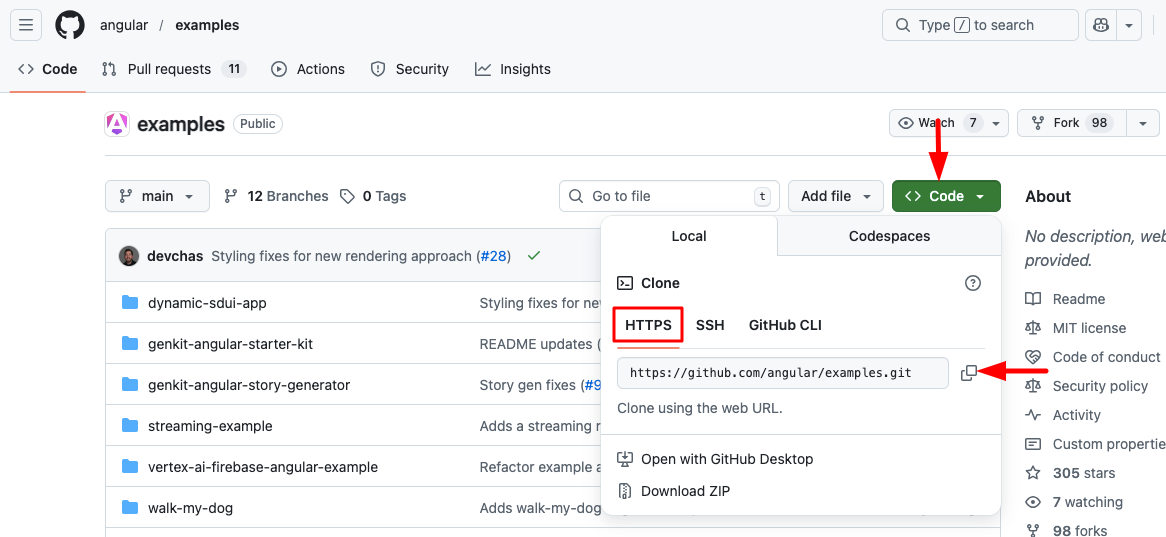This screenshot has width=1166, height=537.
Task: Expand the Copilot dropdown caret
Action: (1129, 25)
